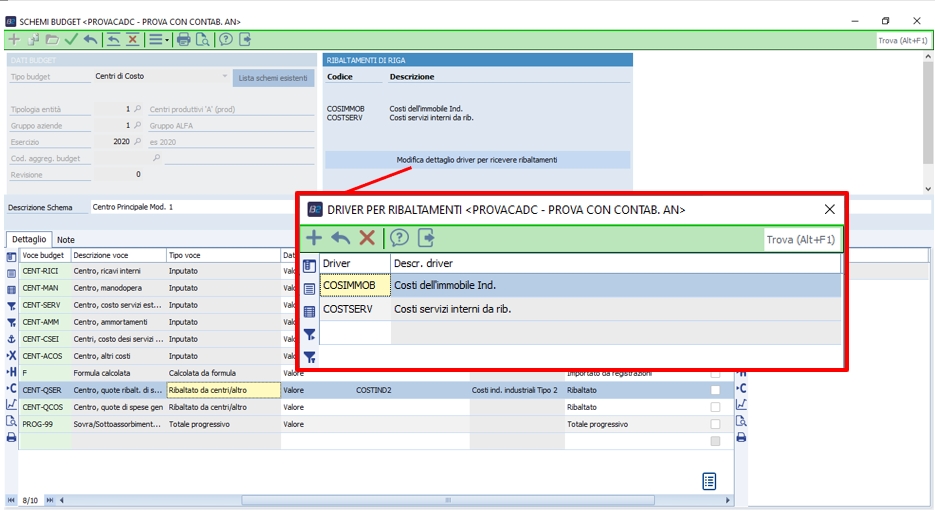Click the right arrow of the horizontal scrollbar
Screen dimensions: 935x511
[727, 500]
